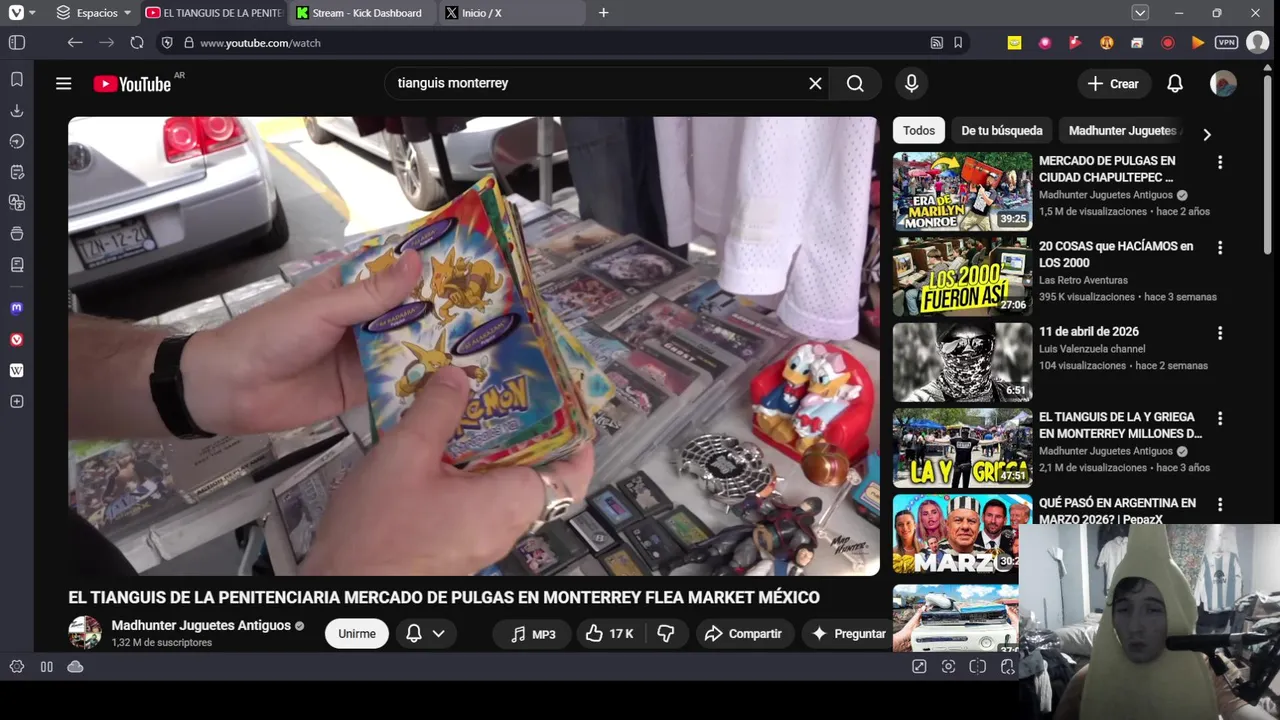Reload the current YouTube page
Image resolution: width=1280 pixels, height=720 pixels.
[137, 43]
